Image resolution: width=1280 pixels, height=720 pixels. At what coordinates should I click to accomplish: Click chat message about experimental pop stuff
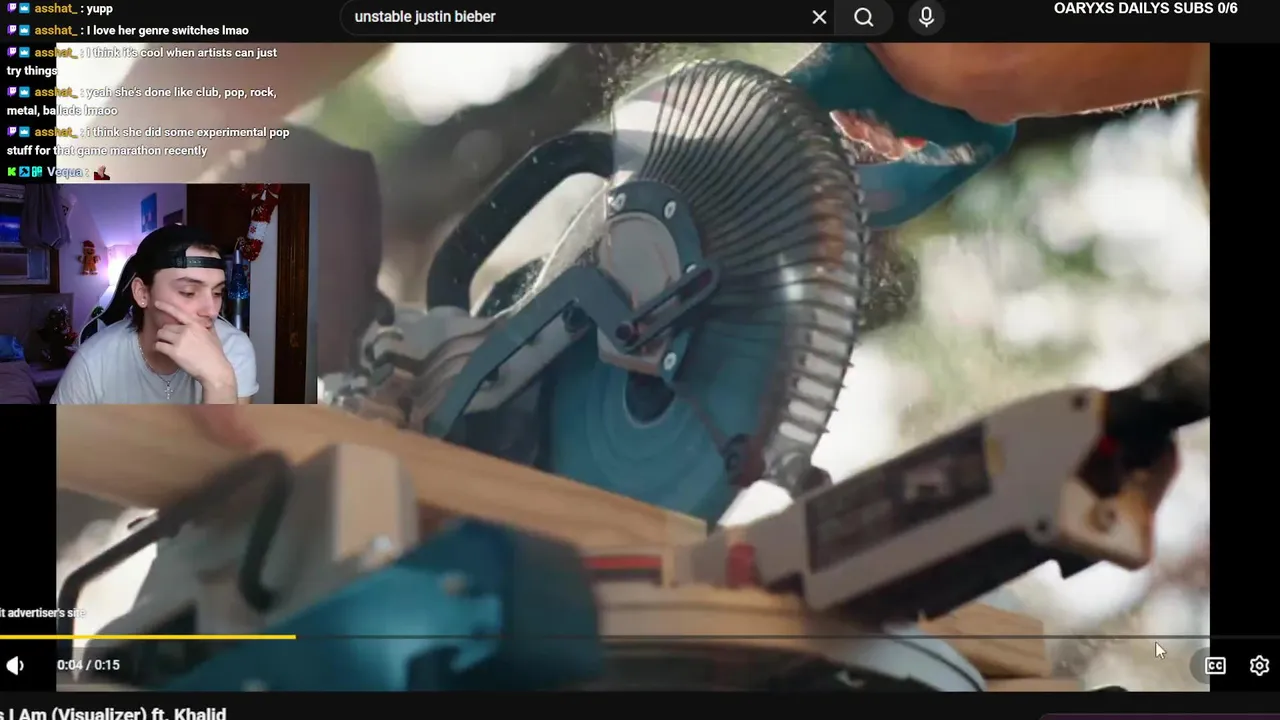click(148, 141)
